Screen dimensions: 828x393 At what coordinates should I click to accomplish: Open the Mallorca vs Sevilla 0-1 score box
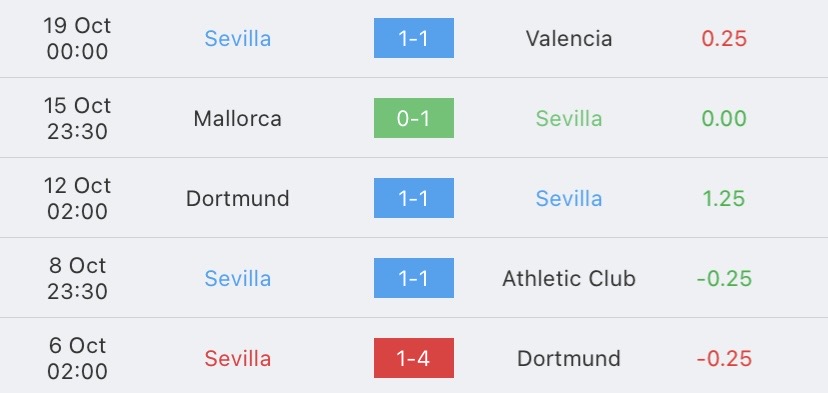(413, 118)
